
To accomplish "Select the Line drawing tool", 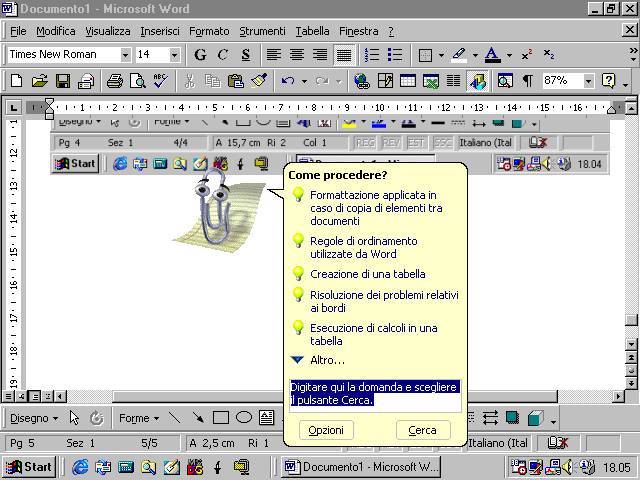I will pyautogui.click(x=175, y=418).
